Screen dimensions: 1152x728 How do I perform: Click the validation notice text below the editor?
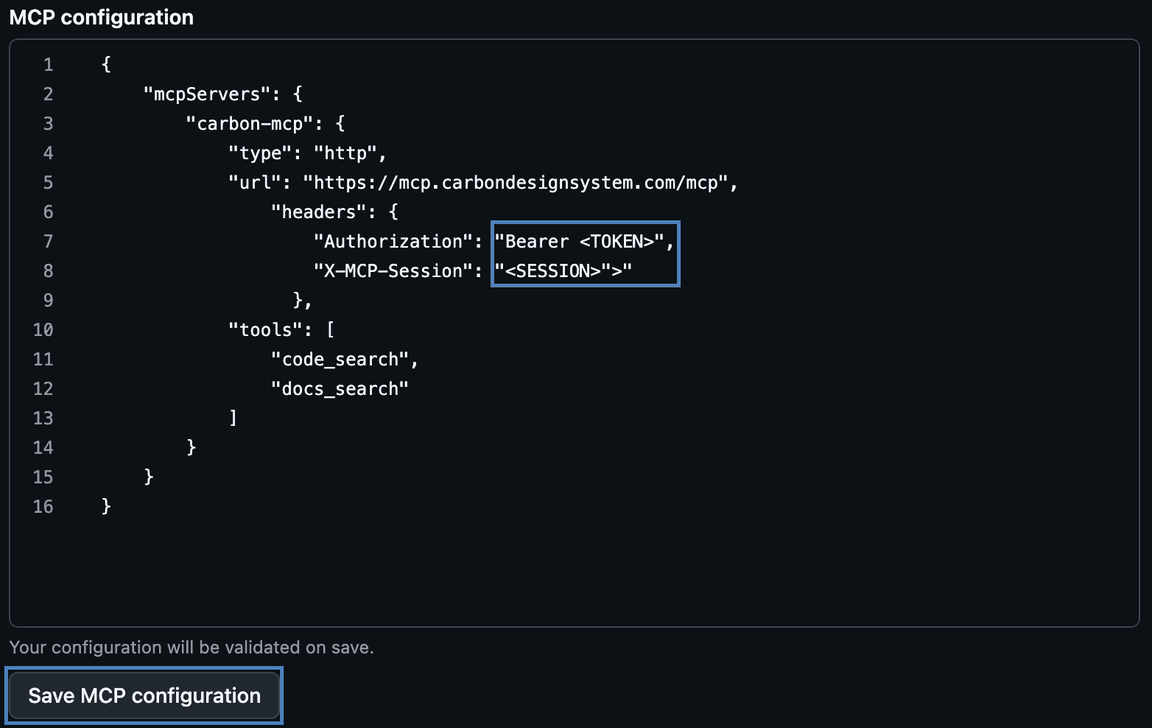click(x=190, y=647)
